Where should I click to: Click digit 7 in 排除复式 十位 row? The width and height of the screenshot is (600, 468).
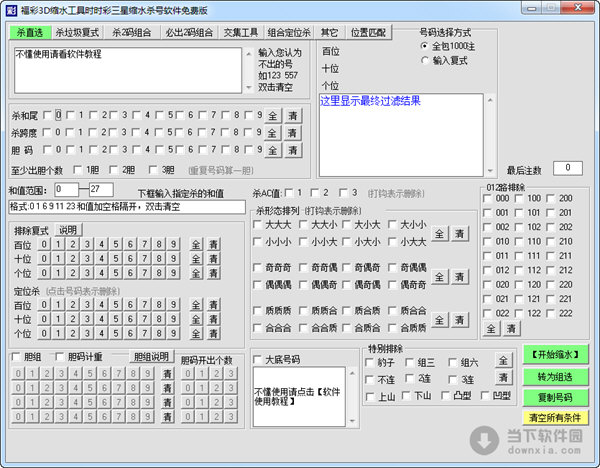coord(145,259)
